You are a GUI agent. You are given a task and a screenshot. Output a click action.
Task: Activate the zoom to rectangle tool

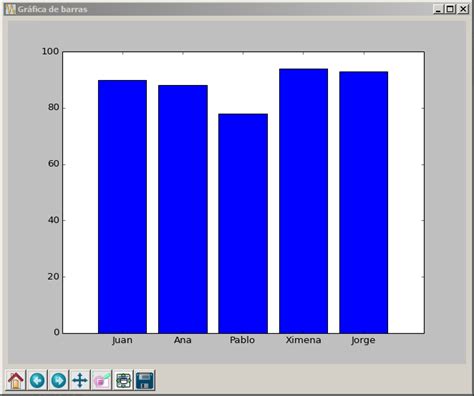point(102,380)
